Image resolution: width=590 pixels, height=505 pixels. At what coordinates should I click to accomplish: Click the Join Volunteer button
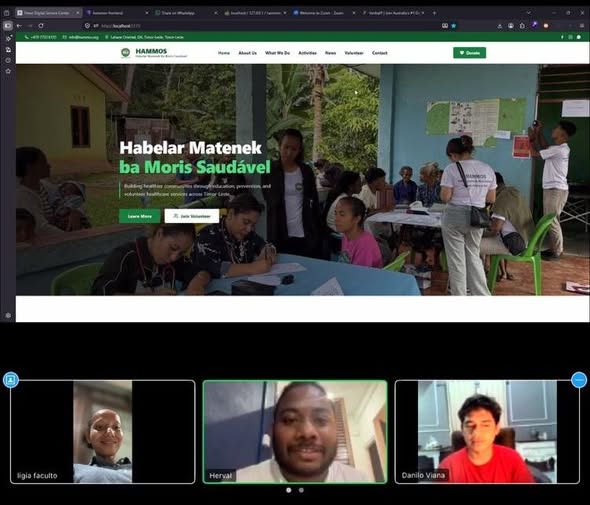[192, 216]
